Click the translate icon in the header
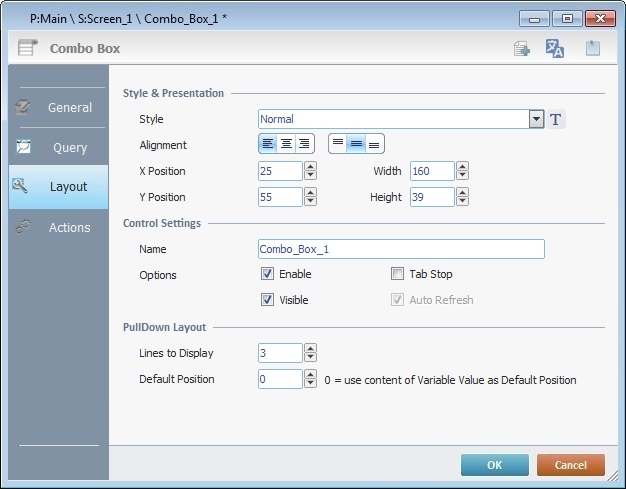Image resolution: width=626 pixels, height=489 pixels. tap(555, 48)
